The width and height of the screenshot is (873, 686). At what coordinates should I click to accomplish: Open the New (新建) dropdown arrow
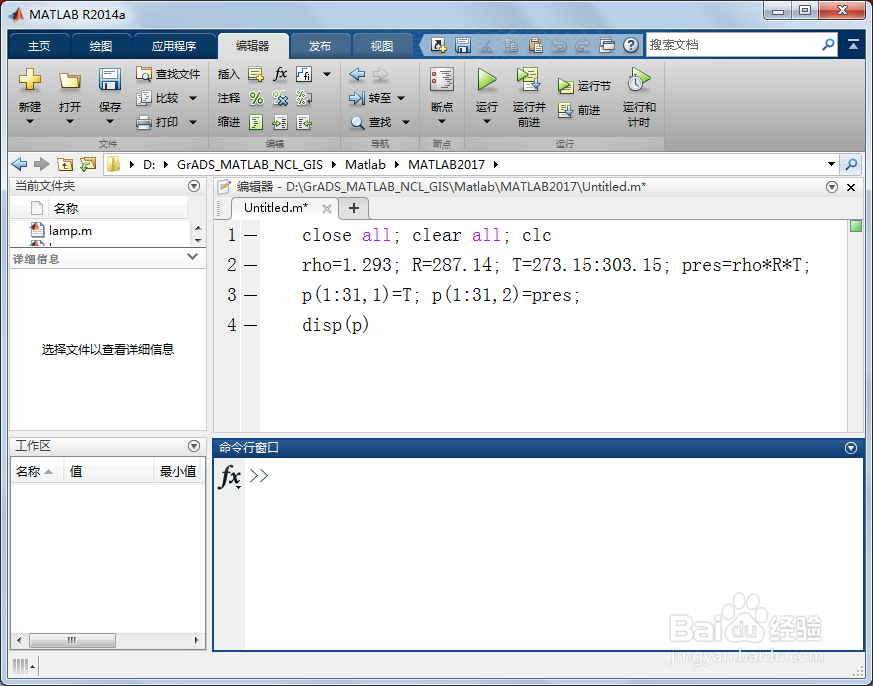pos(30,121)
